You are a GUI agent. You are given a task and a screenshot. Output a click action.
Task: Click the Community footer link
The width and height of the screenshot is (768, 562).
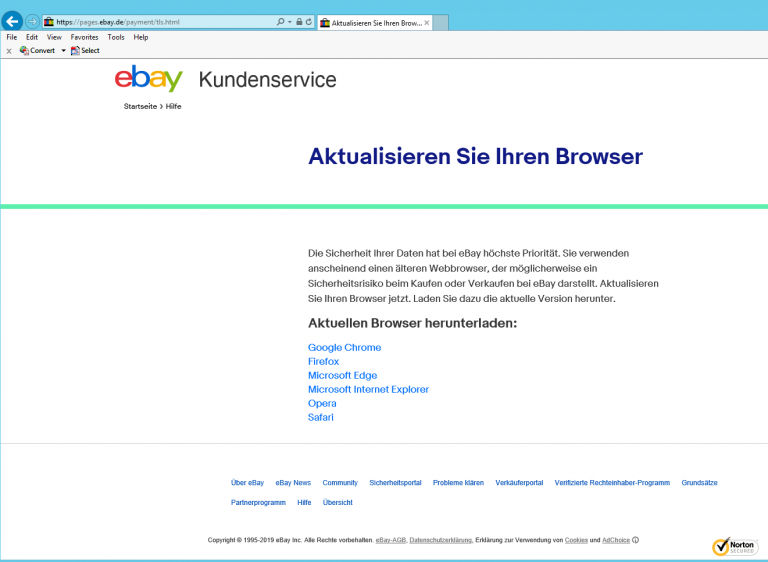coord(340,483)
